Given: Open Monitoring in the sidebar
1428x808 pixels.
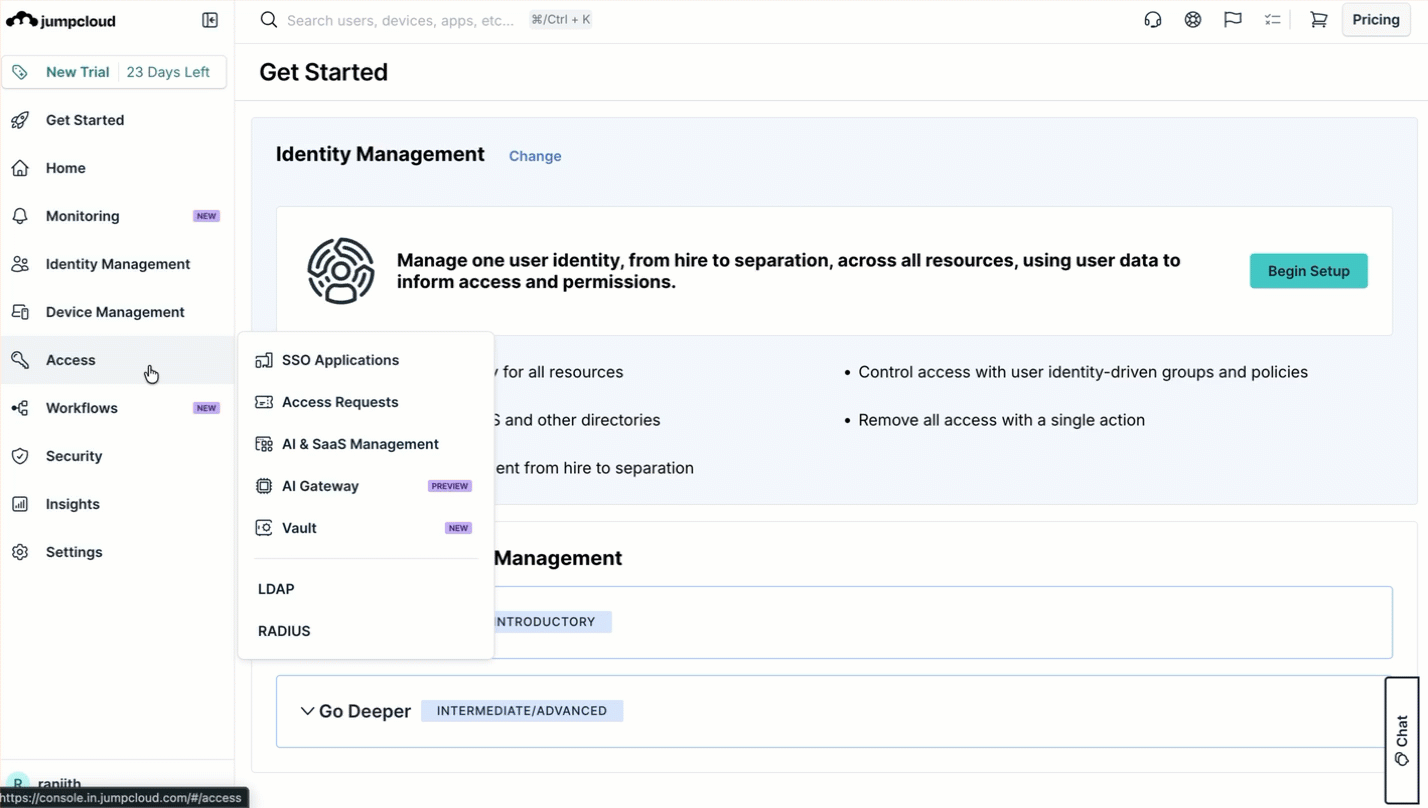Looking at the screenshot, I should [117, 216].
